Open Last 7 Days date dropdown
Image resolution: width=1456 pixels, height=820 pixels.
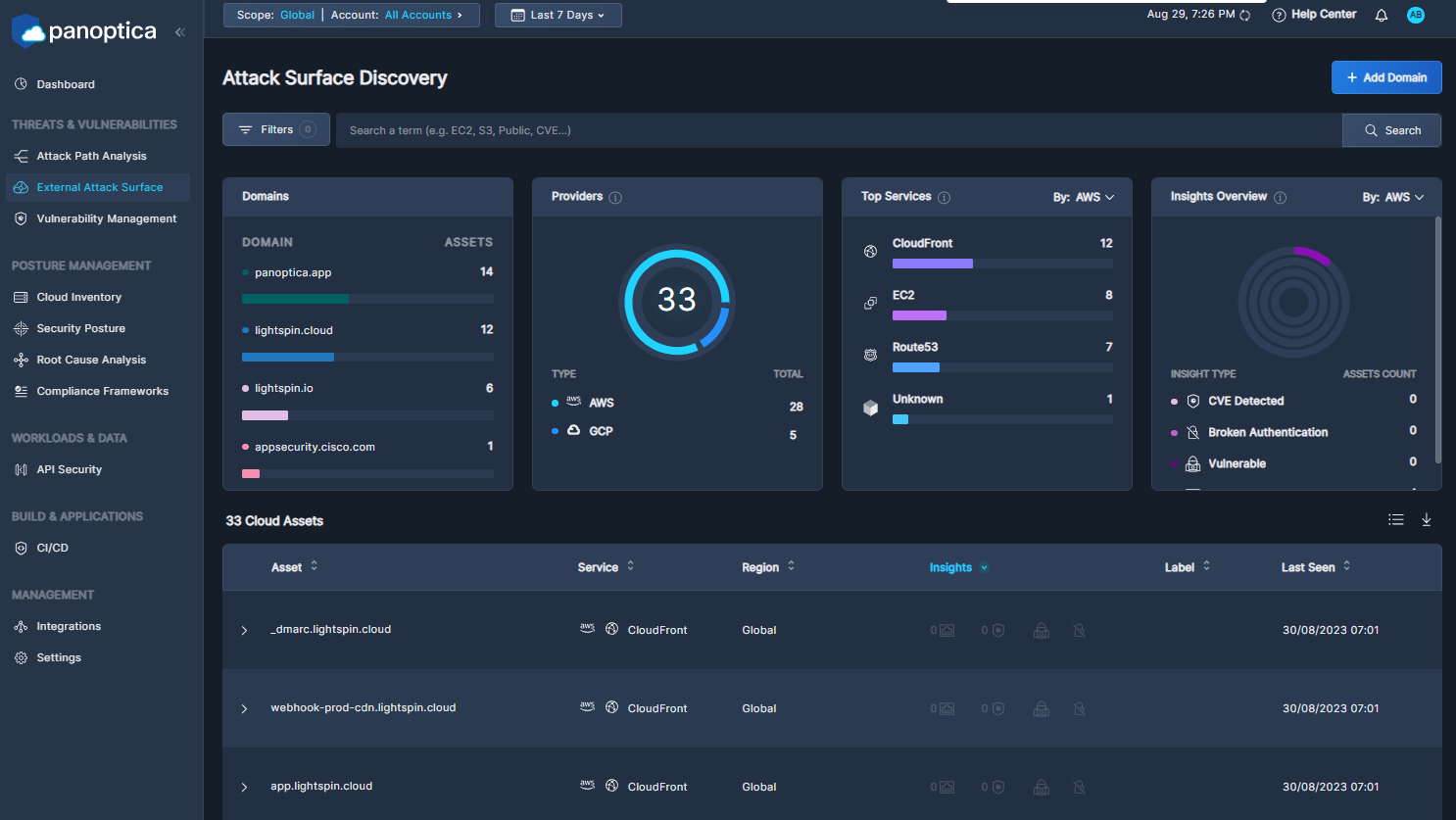pyautogui.click(x=558, y=15)
